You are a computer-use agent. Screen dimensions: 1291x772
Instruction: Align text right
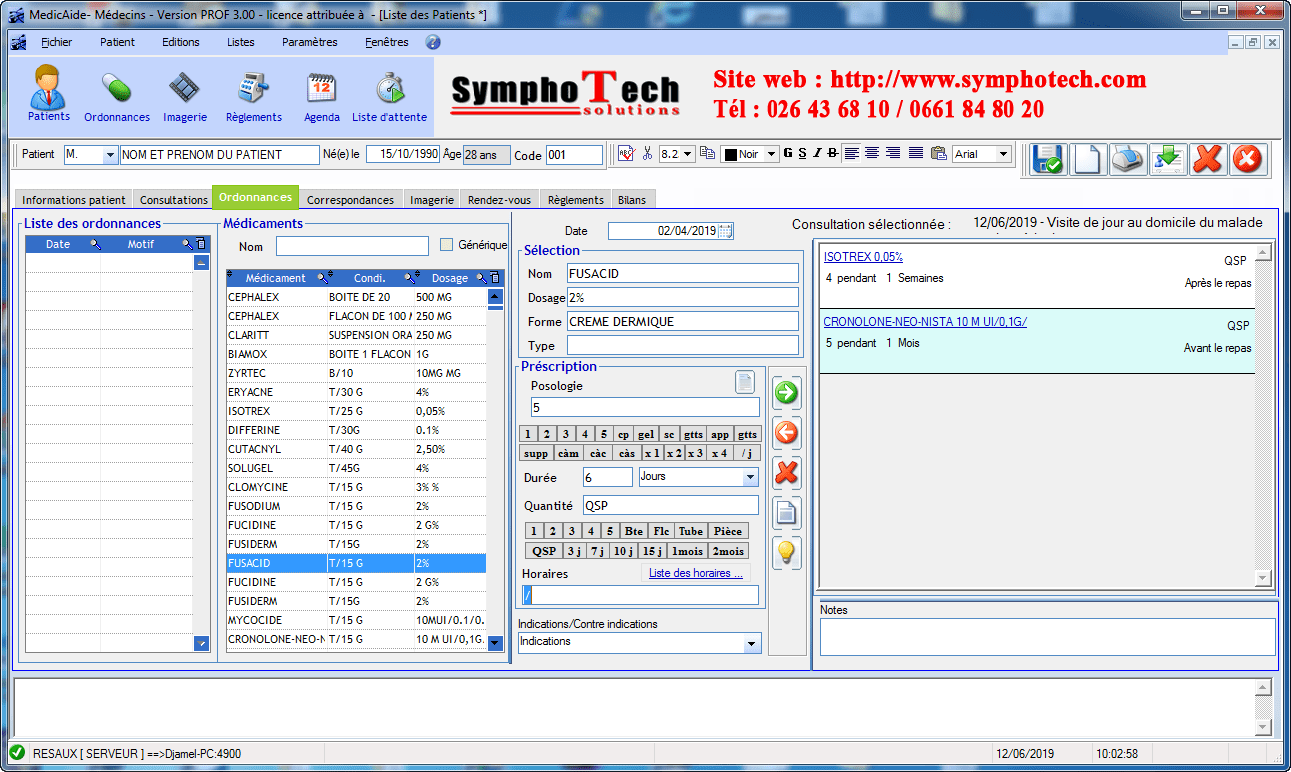[x=893, y=154]
